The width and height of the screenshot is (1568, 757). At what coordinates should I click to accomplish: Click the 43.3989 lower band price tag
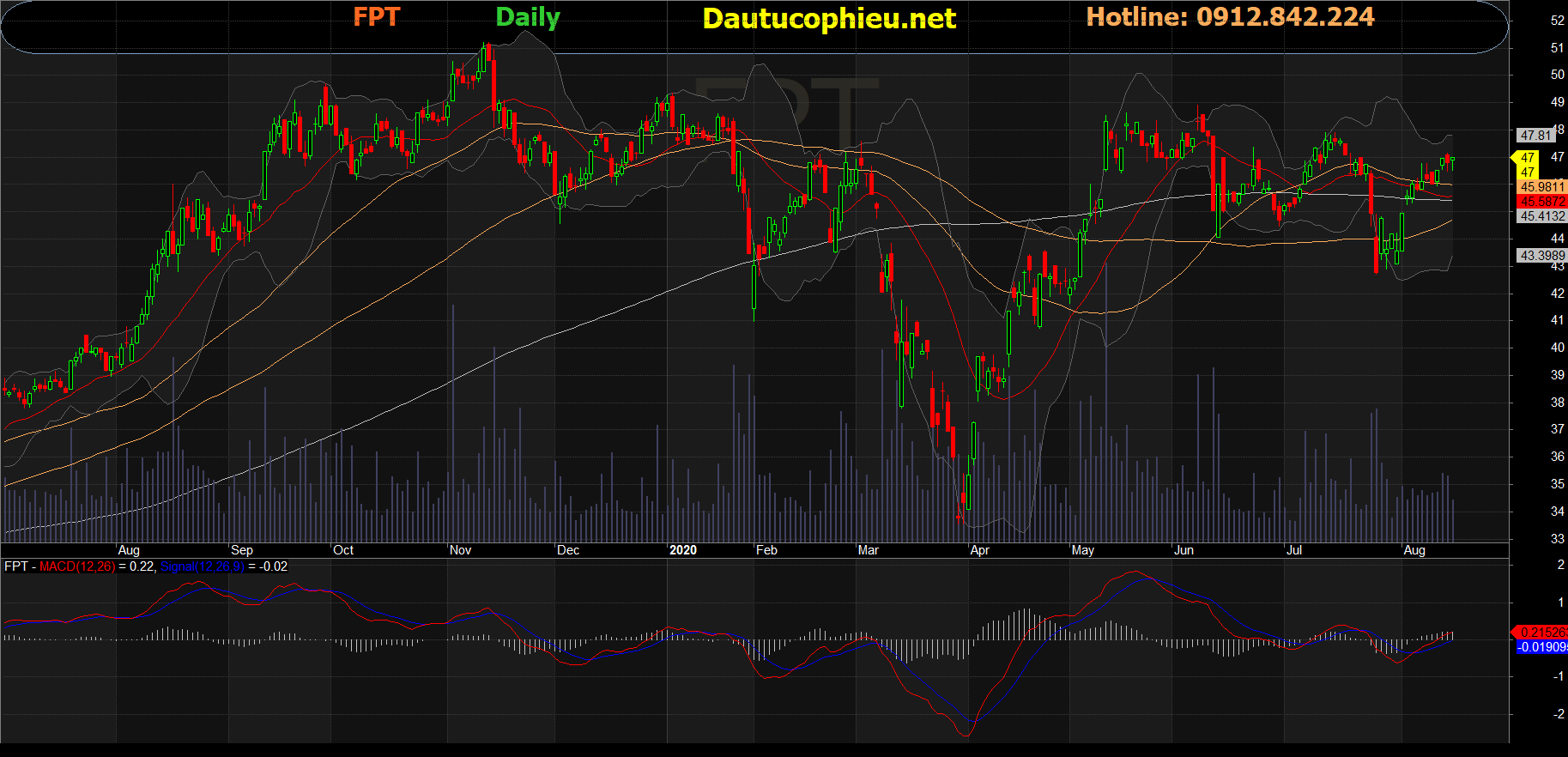pyautogui.click(x=1542, y=256)
